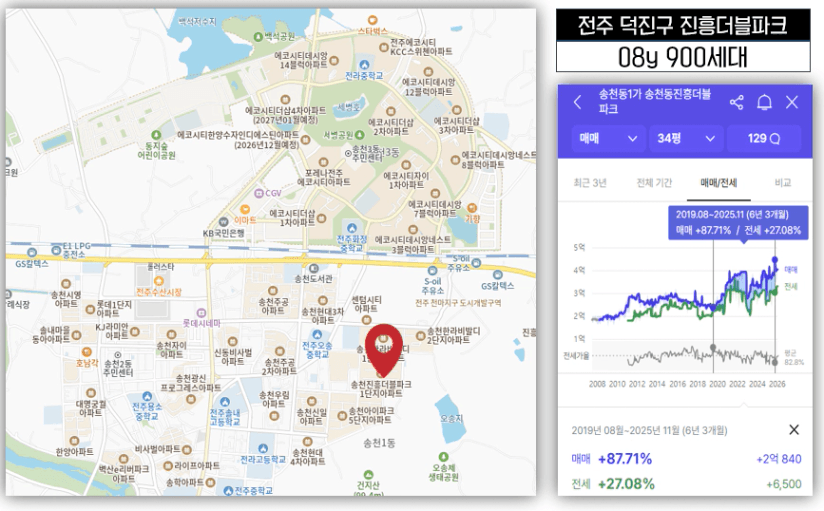Click the 전라고등학교 school icon
Viewport: 824px width, 511px height.
coord(263,448)
